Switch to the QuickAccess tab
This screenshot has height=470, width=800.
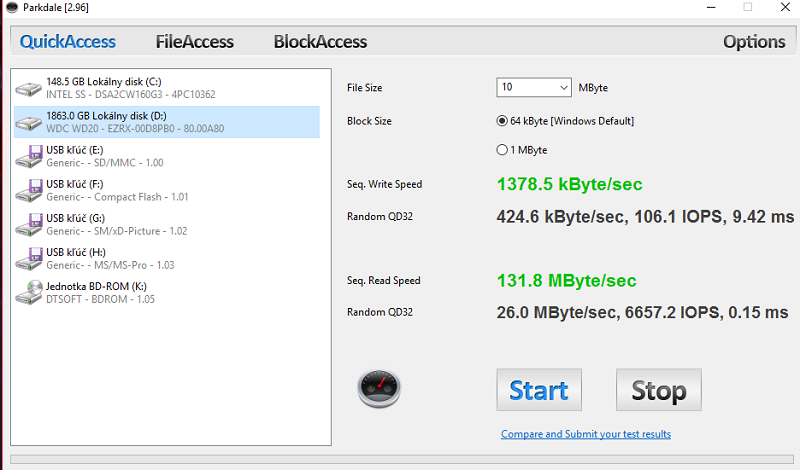(x=68, y=42)
